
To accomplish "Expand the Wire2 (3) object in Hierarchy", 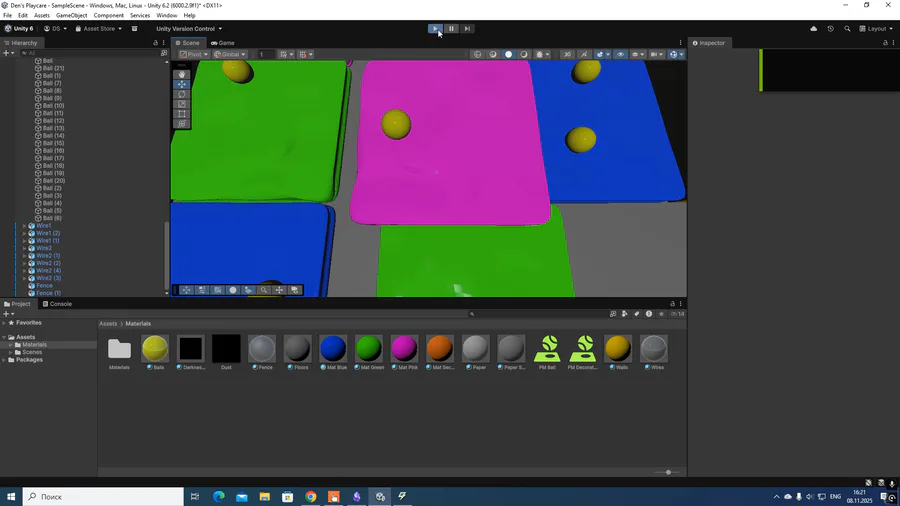I will 25,278.
